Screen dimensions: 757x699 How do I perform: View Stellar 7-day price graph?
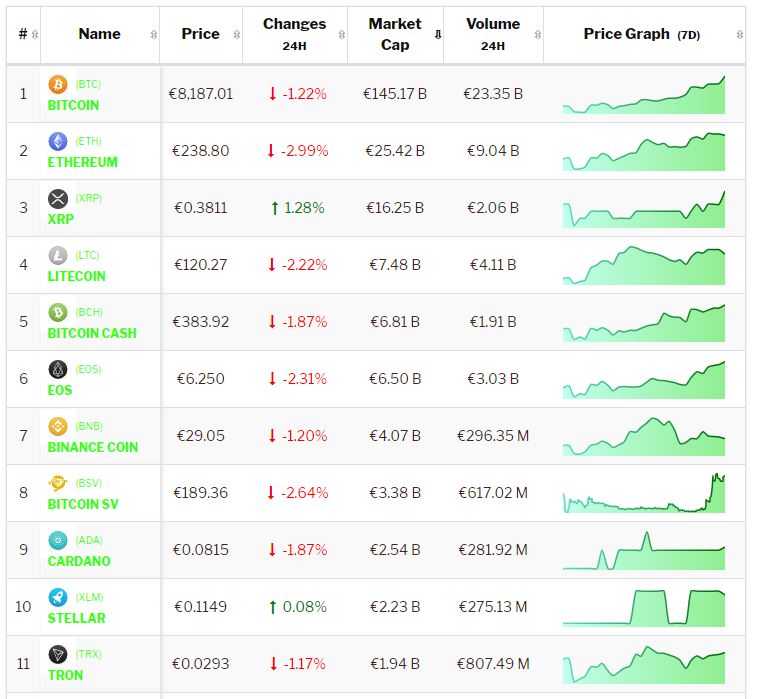644,607
